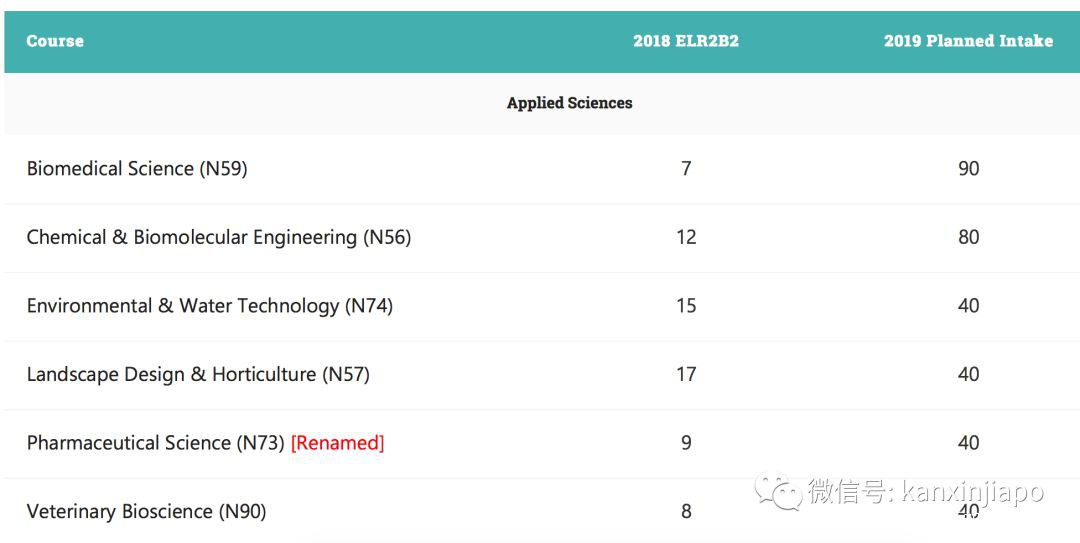Select Environmental & Water Technology (N74) row
Image resolution: width=1080 pixels, height=543 pixels.
210,306
